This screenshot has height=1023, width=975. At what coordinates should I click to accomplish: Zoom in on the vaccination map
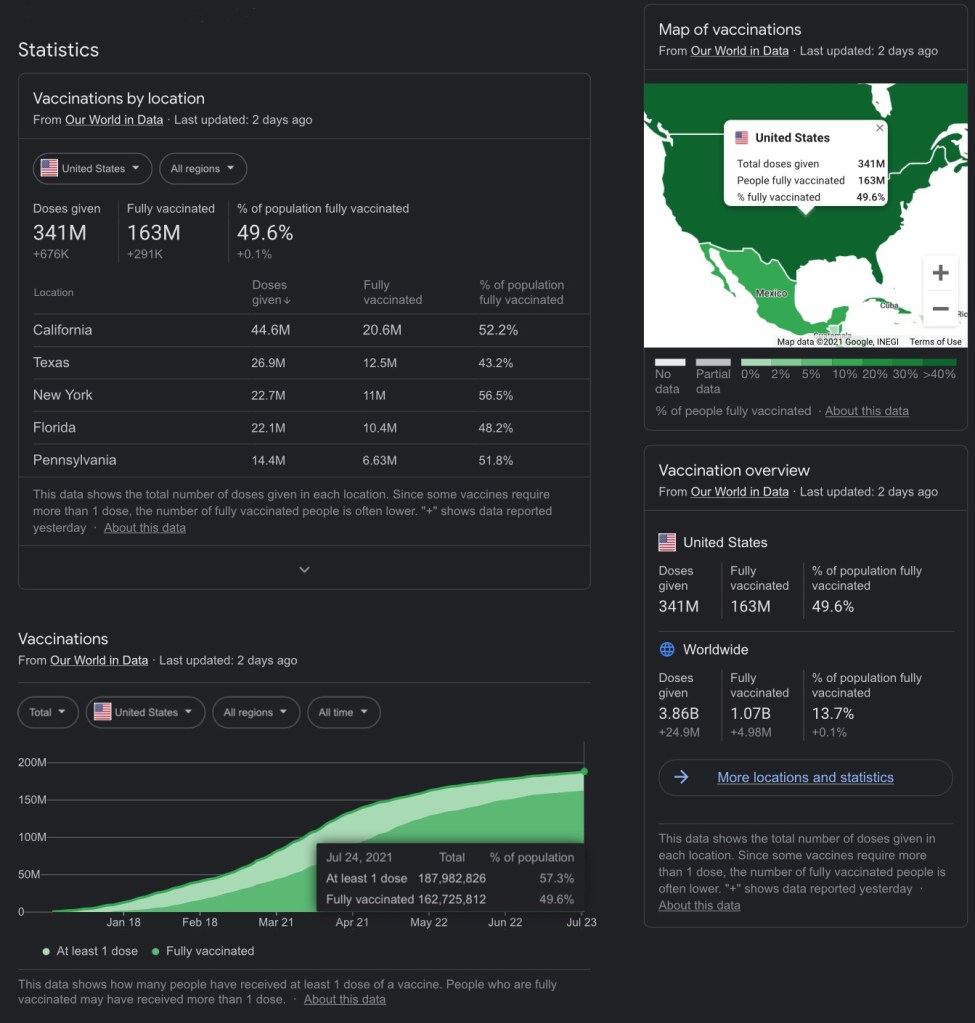point(940,273)
